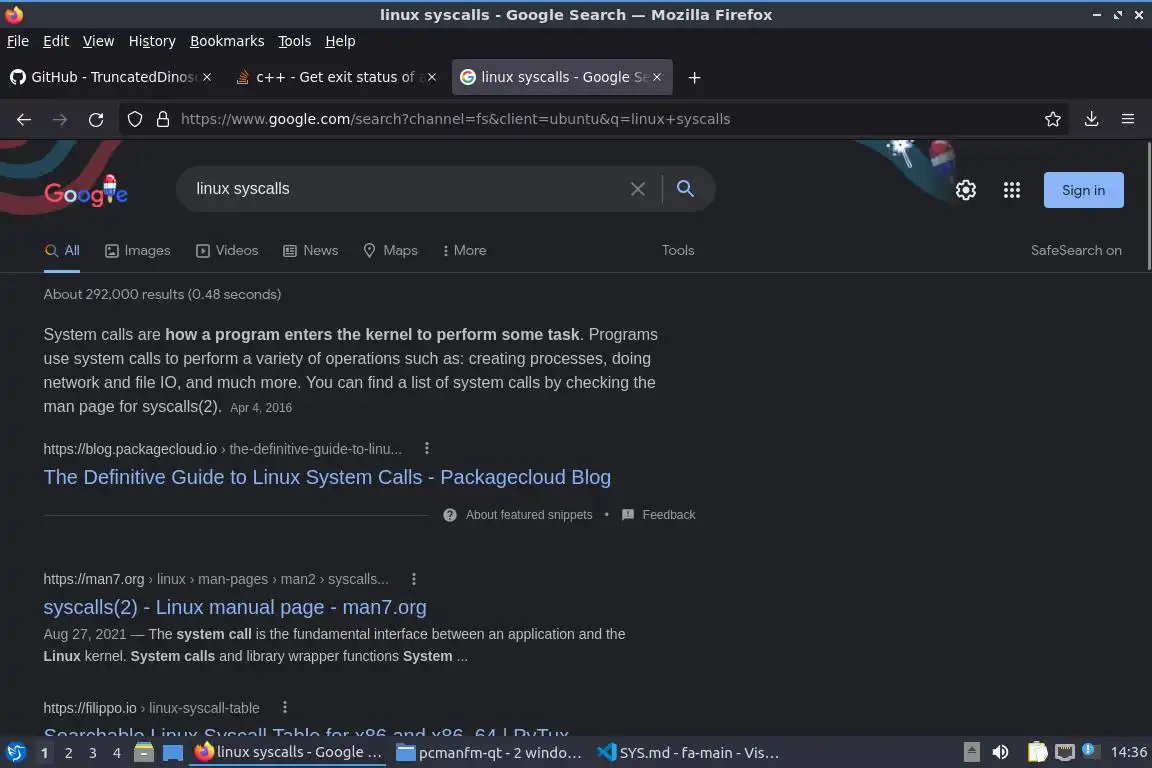Image resolution: width=1152 pixels, height=768 pixels.
Task: Open Firefox hamburger application menu
Action: point(1128,119)
